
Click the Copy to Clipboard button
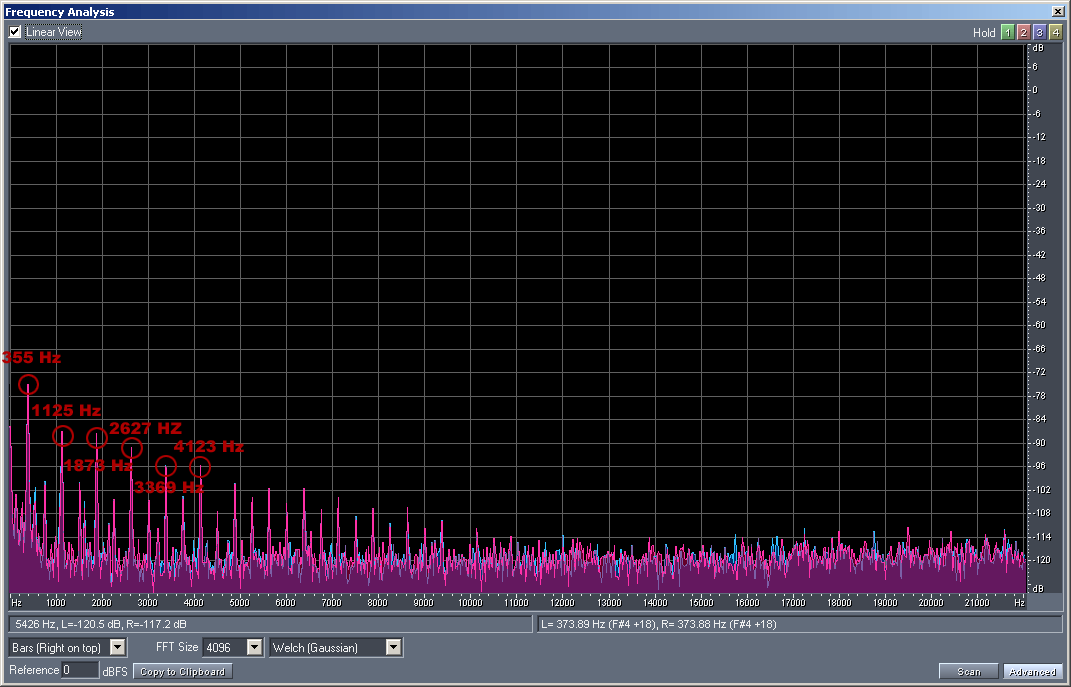pyautogui.click(x=182, y=671)
